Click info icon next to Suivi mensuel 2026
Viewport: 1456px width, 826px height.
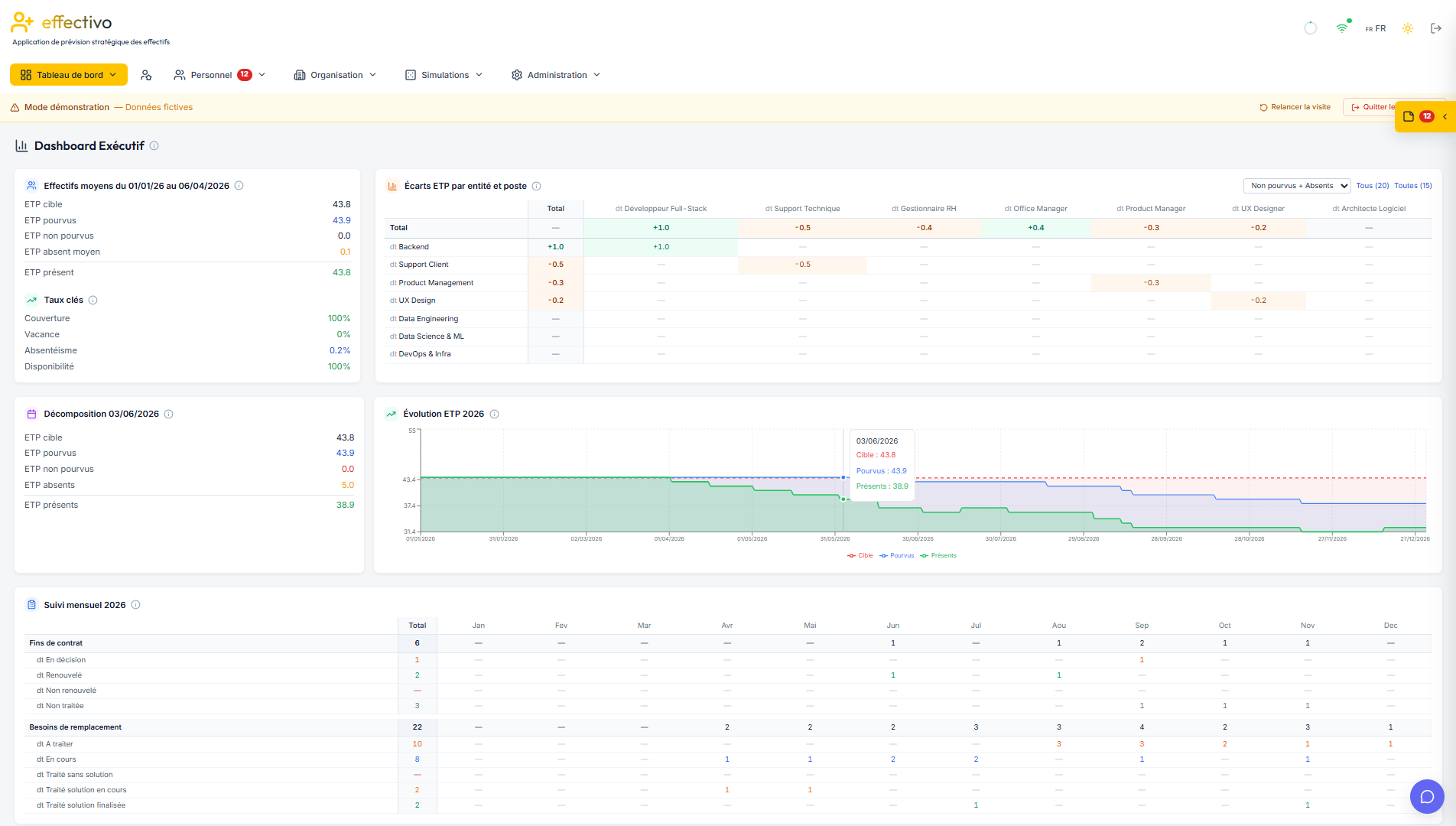point(135,605)
